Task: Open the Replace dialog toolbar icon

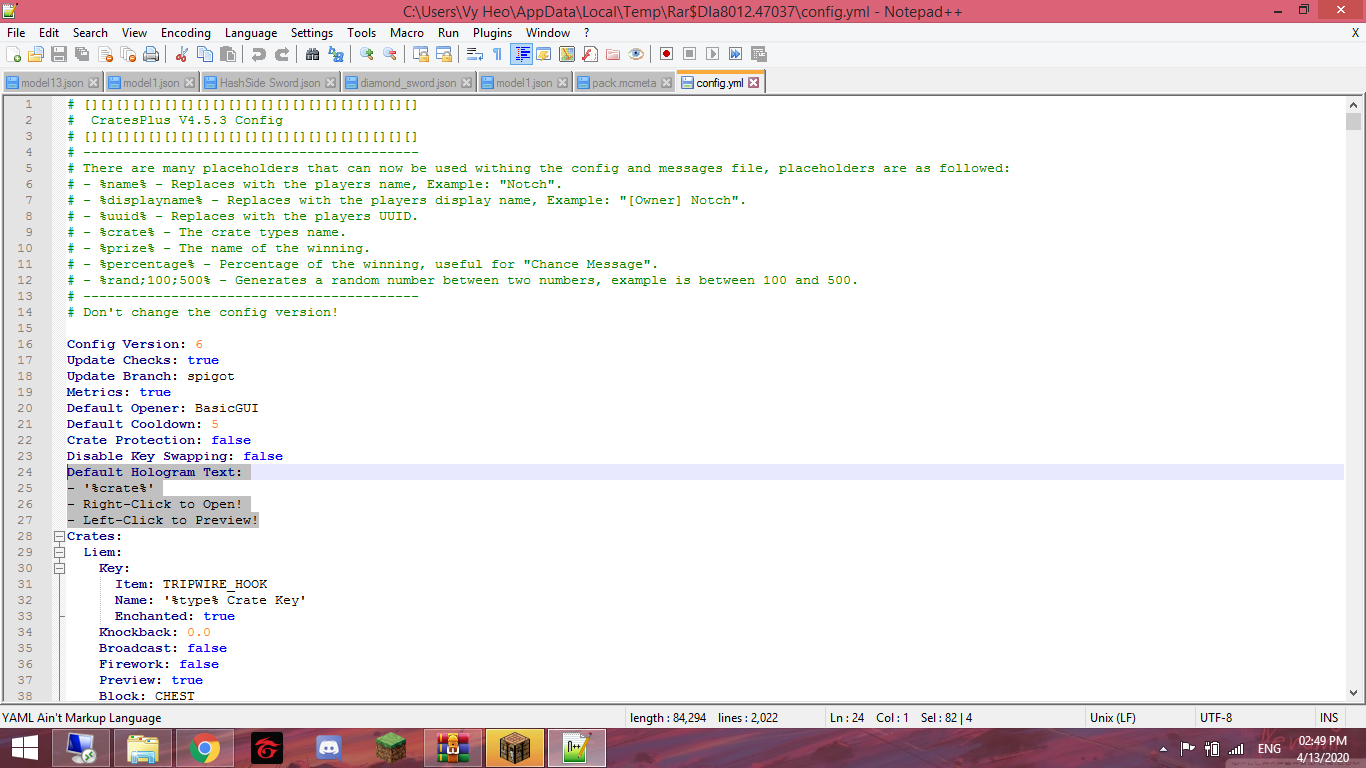Action: click(335, 54)
